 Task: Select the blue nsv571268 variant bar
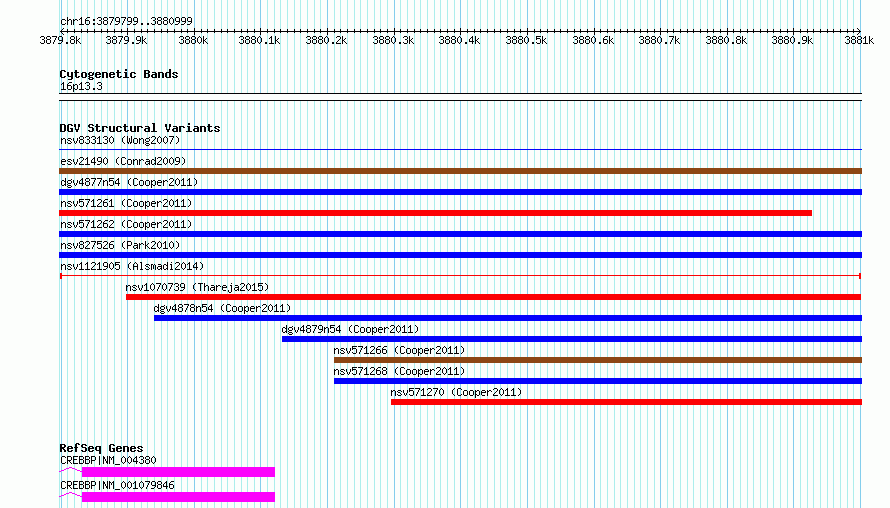[x=598, y=381]
